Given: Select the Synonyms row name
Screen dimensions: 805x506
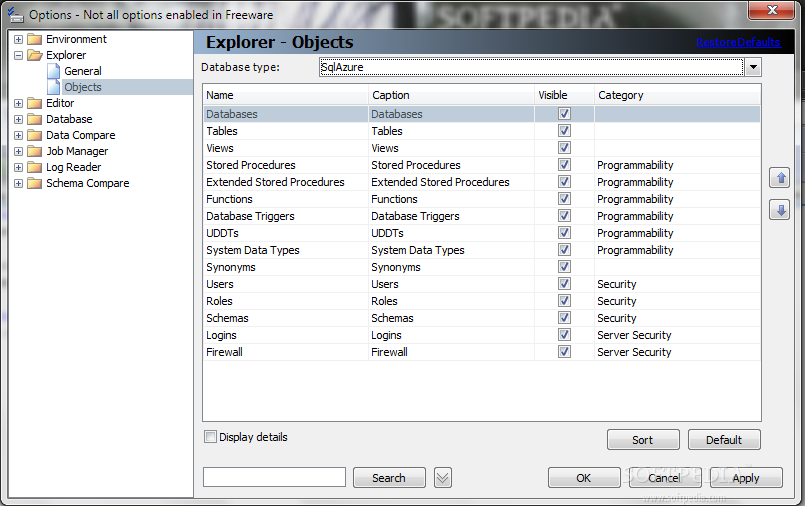Looking at the screenshot, I should 231,267.
